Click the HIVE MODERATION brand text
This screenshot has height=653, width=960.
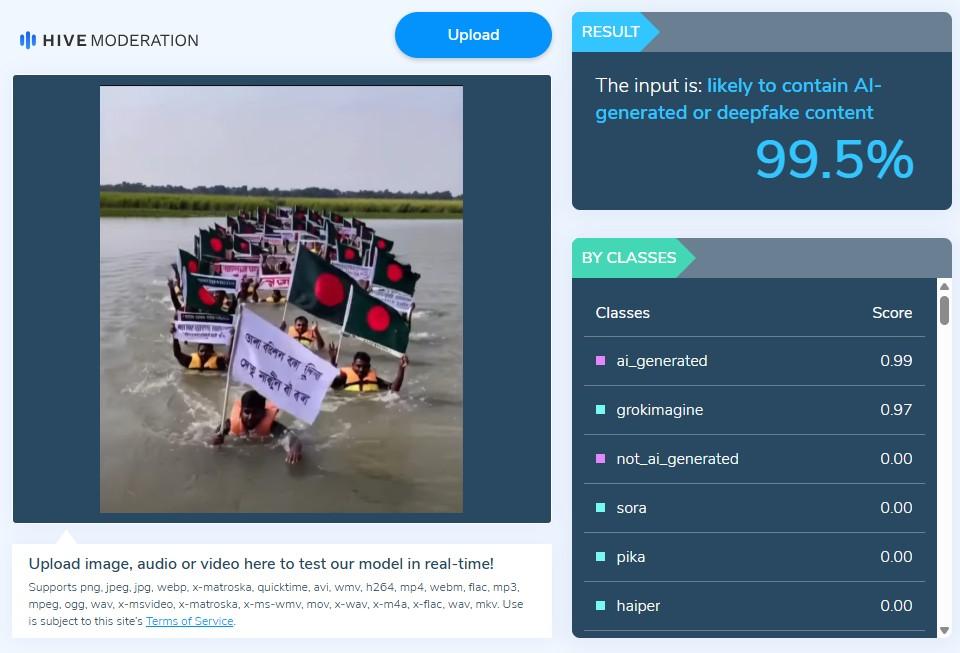click(121, 40)
